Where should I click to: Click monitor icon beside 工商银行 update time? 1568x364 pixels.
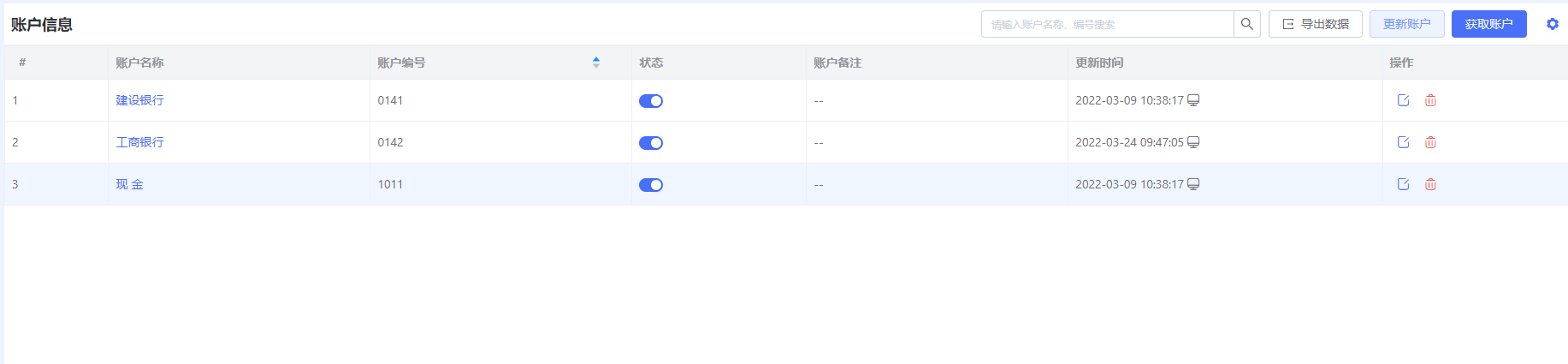click(1193, 142)
